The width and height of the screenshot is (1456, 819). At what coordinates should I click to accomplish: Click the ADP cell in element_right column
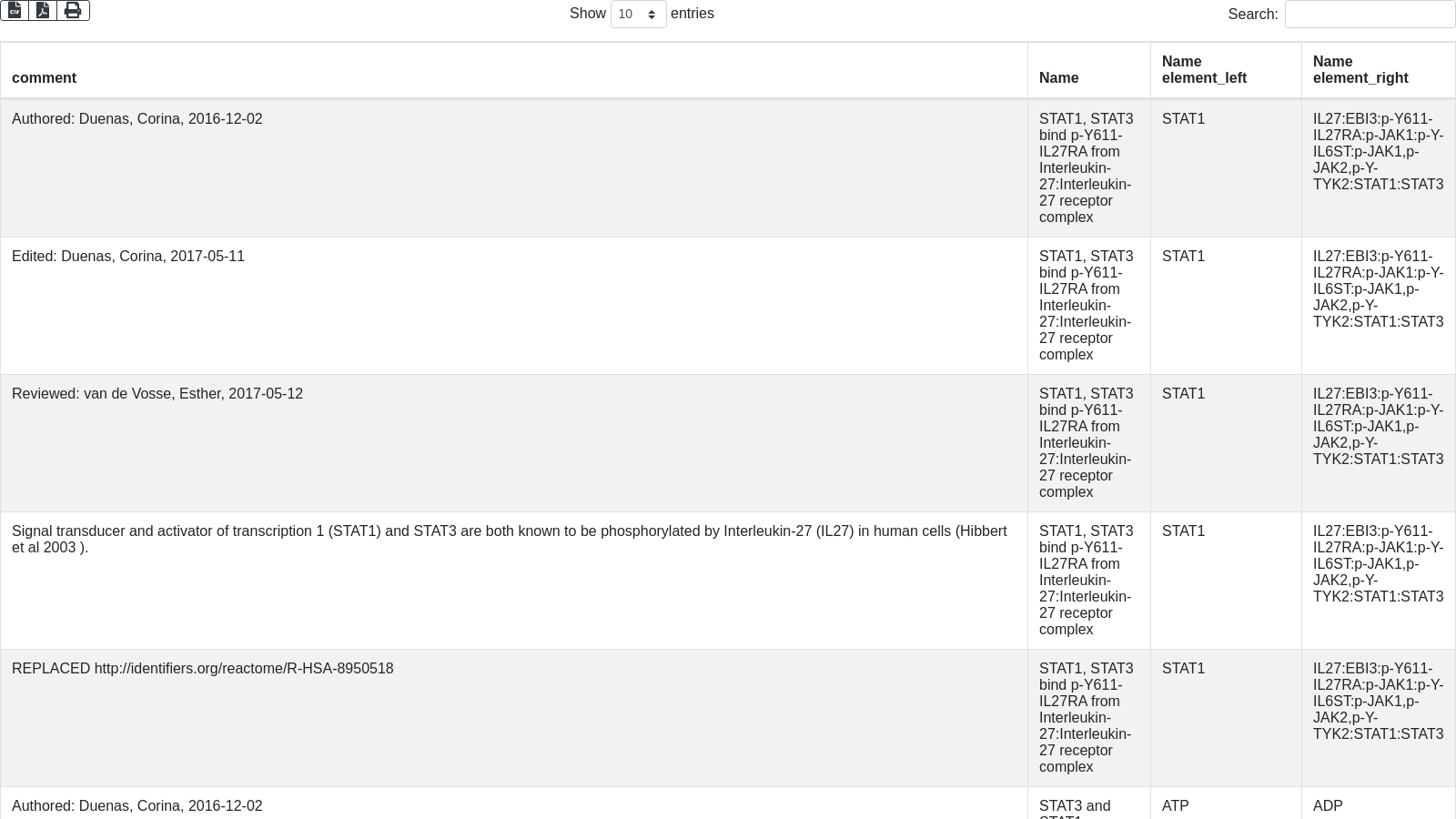coord(1328,806)
